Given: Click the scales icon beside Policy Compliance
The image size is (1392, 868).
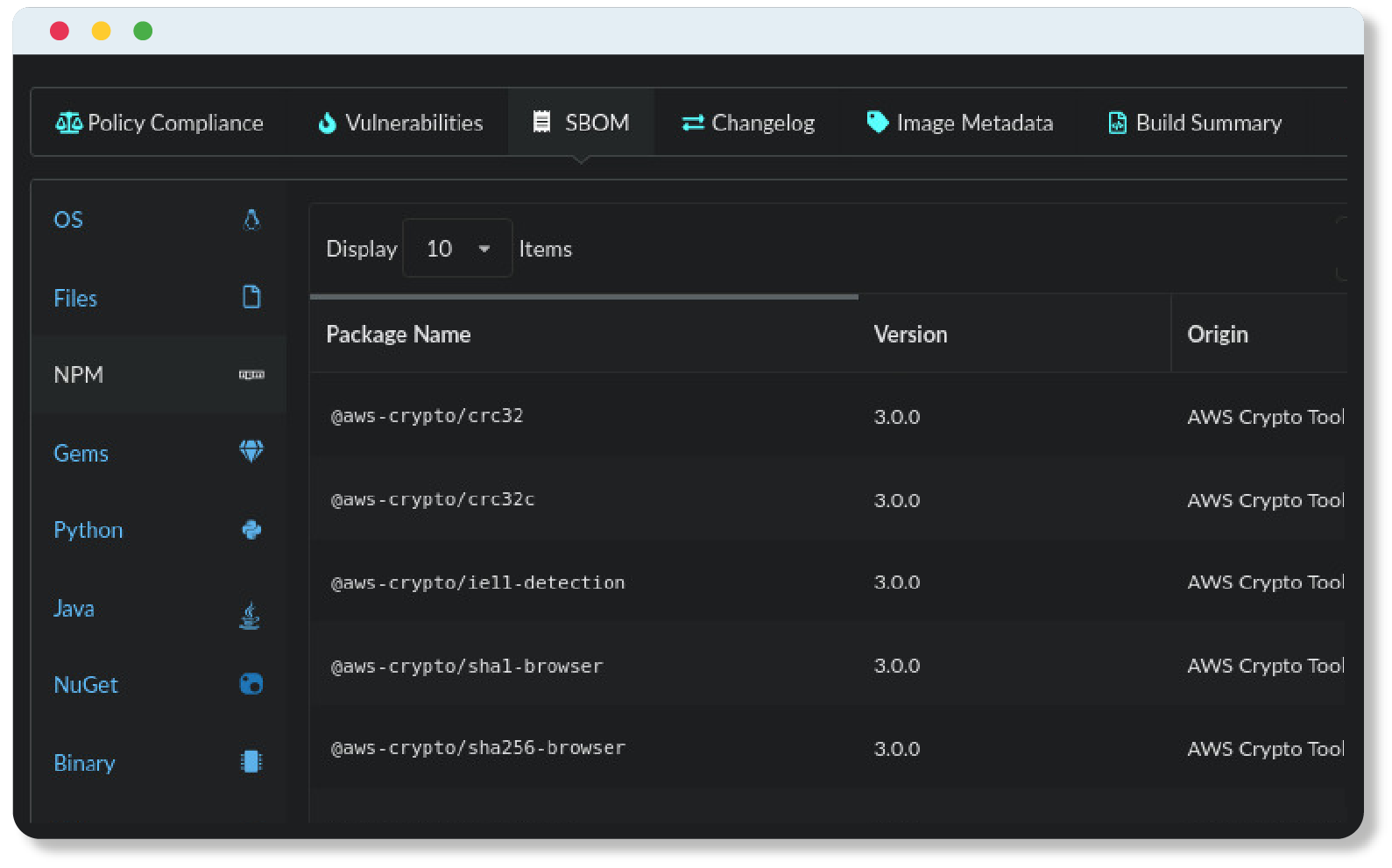Looking at the screenshot, I should point(68,123).
